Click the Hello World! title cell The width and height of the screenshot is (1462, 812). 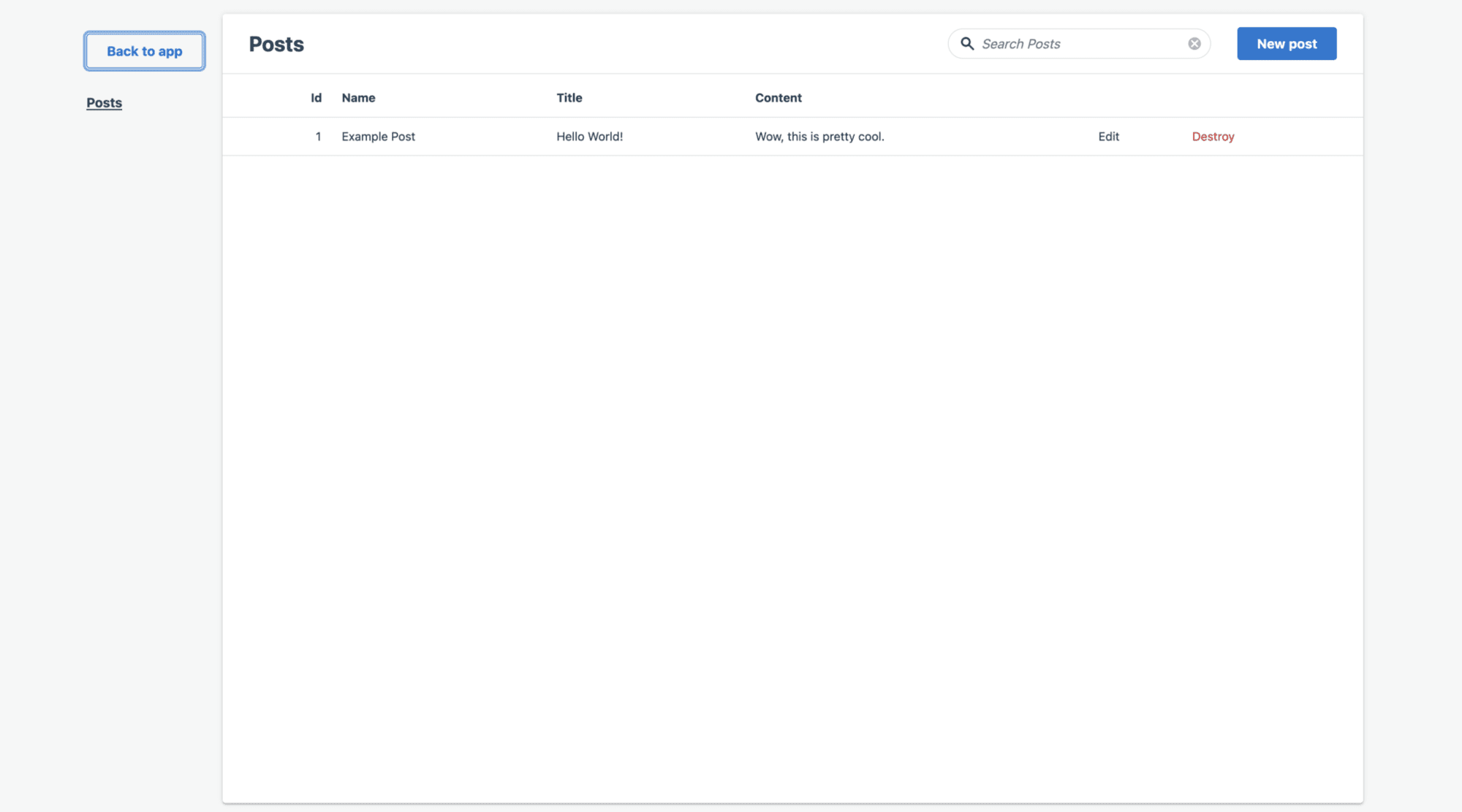[589, 136]
